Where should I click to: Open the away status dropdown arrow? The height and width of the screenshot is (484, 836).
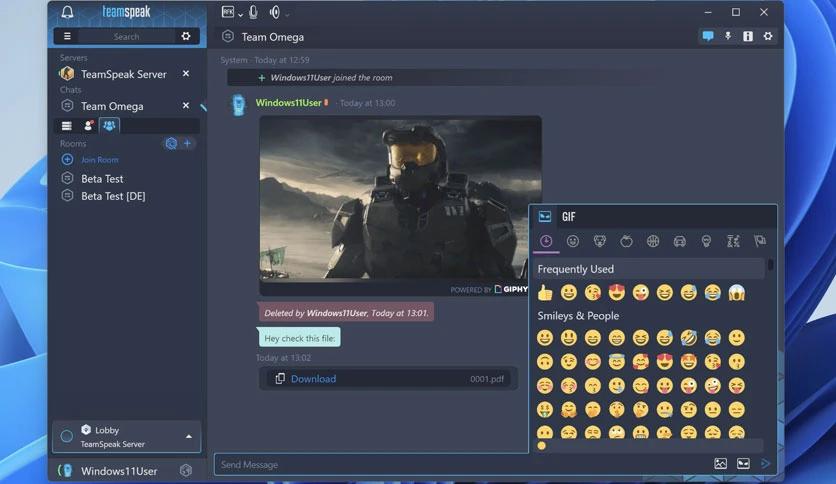(x=240, y=14)
